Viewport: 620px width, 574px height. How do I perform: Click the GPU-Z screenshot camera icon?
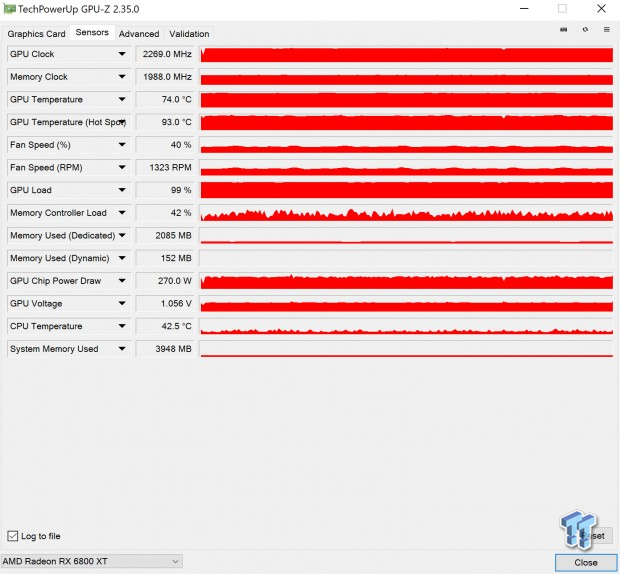click(x=563, y=30)
